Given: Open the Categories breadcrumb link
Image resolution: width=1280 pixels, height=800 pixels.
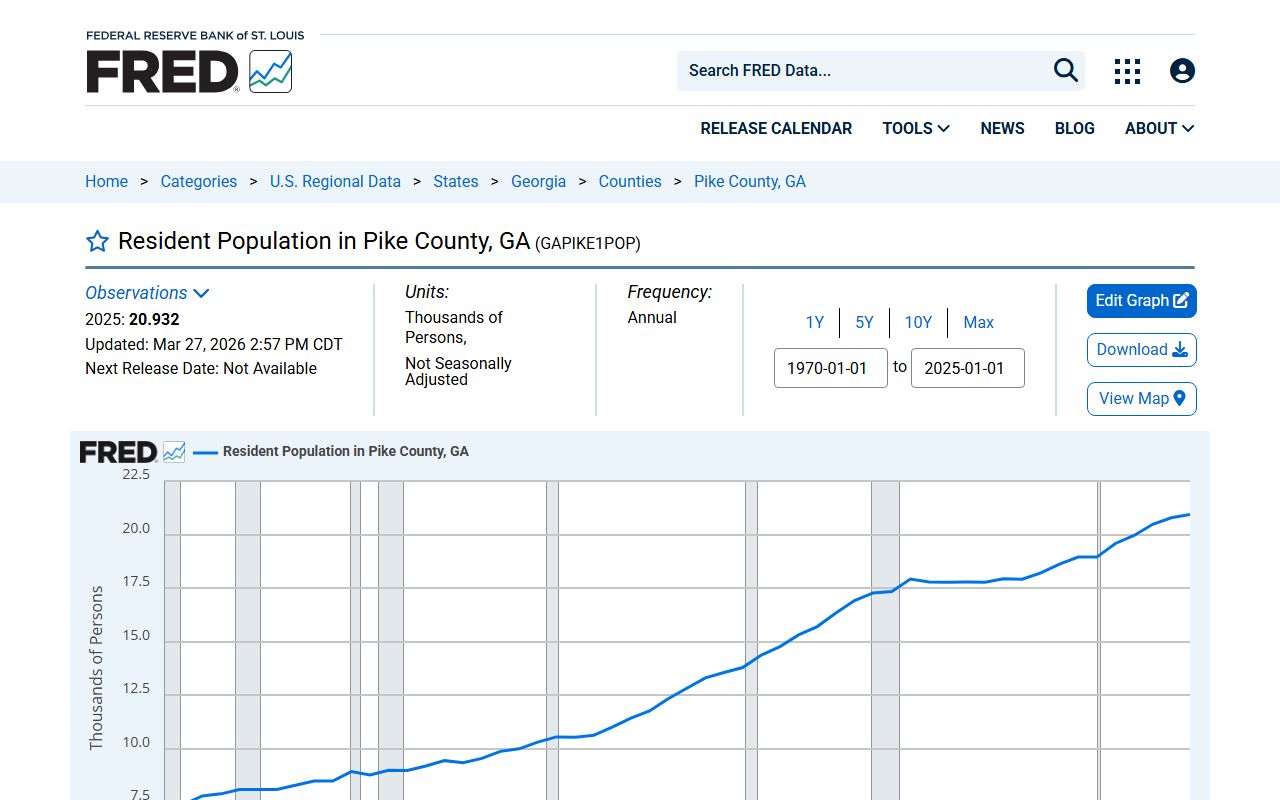Looking at the screenshot, I should click(199, 181).
